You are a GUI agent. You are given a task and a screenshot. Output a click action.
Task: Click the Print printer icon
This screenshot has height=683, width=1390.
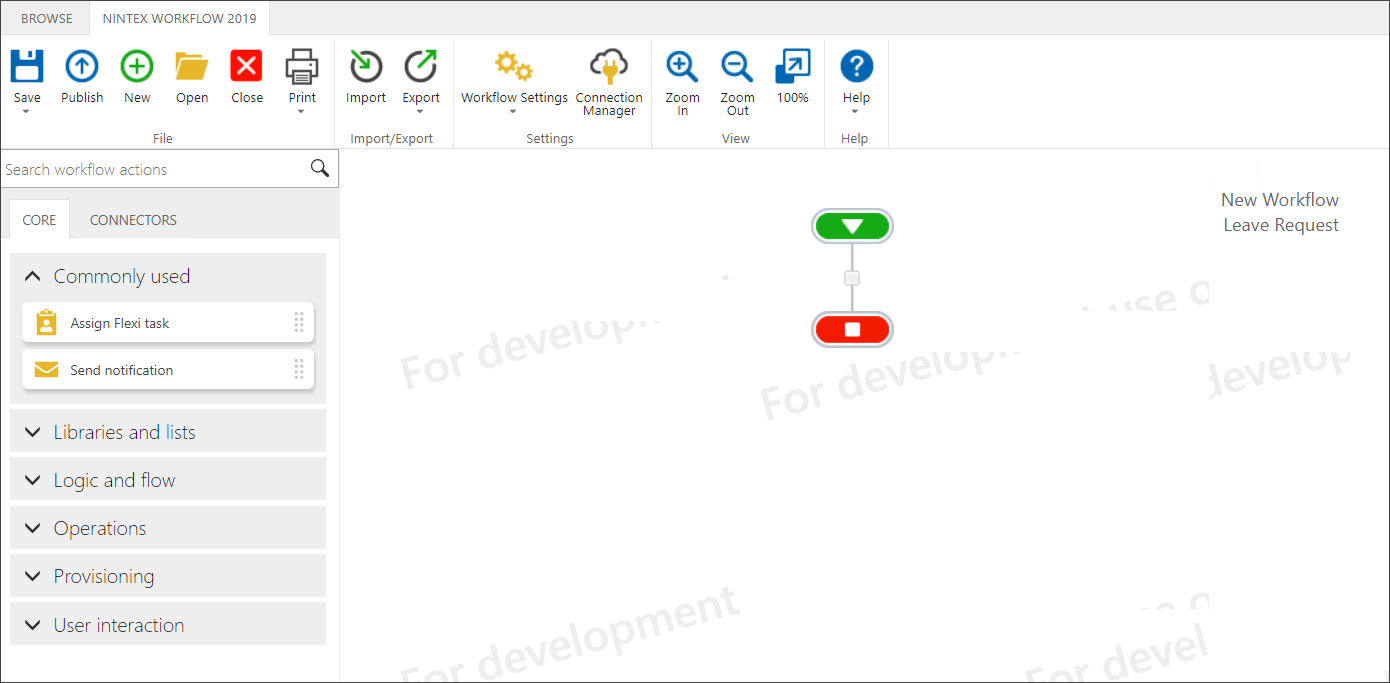point(302,66)
